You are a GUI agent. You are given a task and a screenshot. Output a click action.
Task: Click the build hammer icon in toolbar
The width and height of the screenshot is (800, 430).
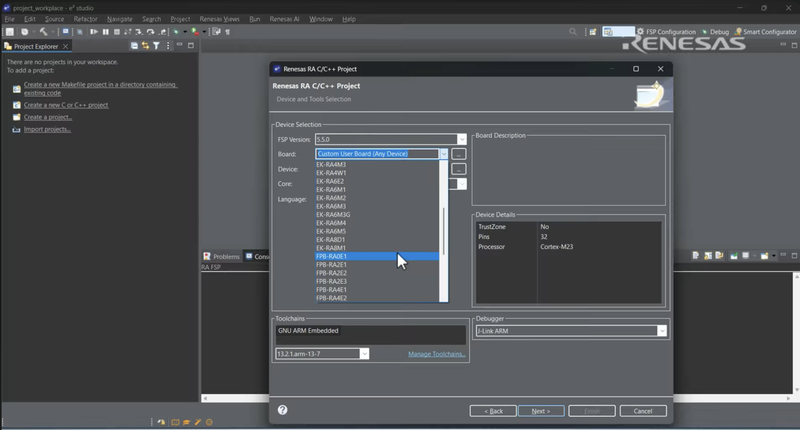pos(43,32)
